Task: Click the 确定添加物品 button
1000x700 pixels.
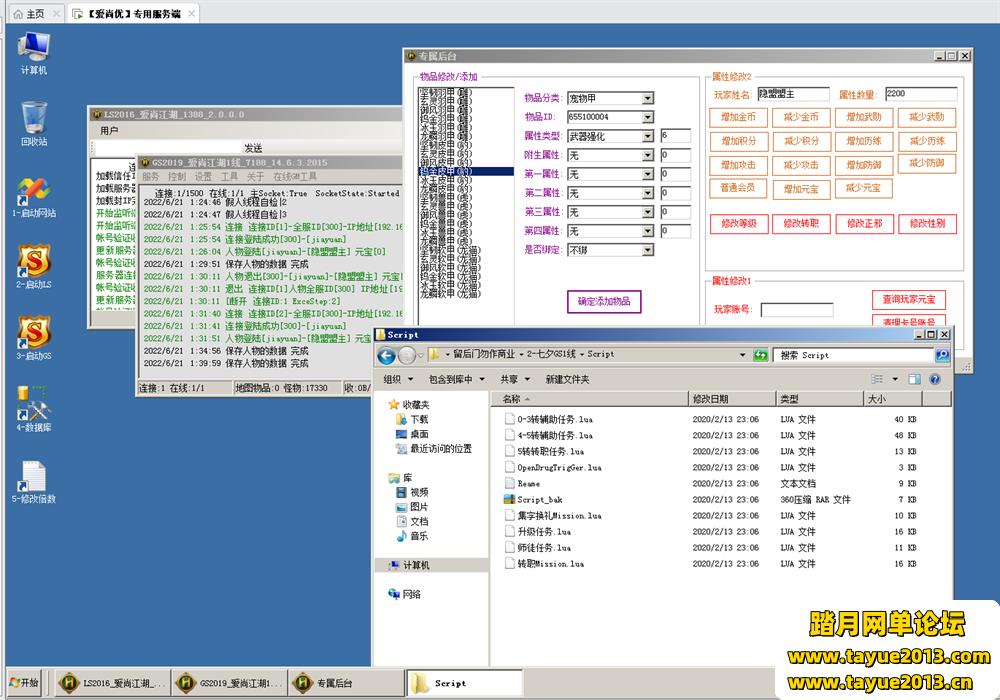Action: [x=604, y=302]
